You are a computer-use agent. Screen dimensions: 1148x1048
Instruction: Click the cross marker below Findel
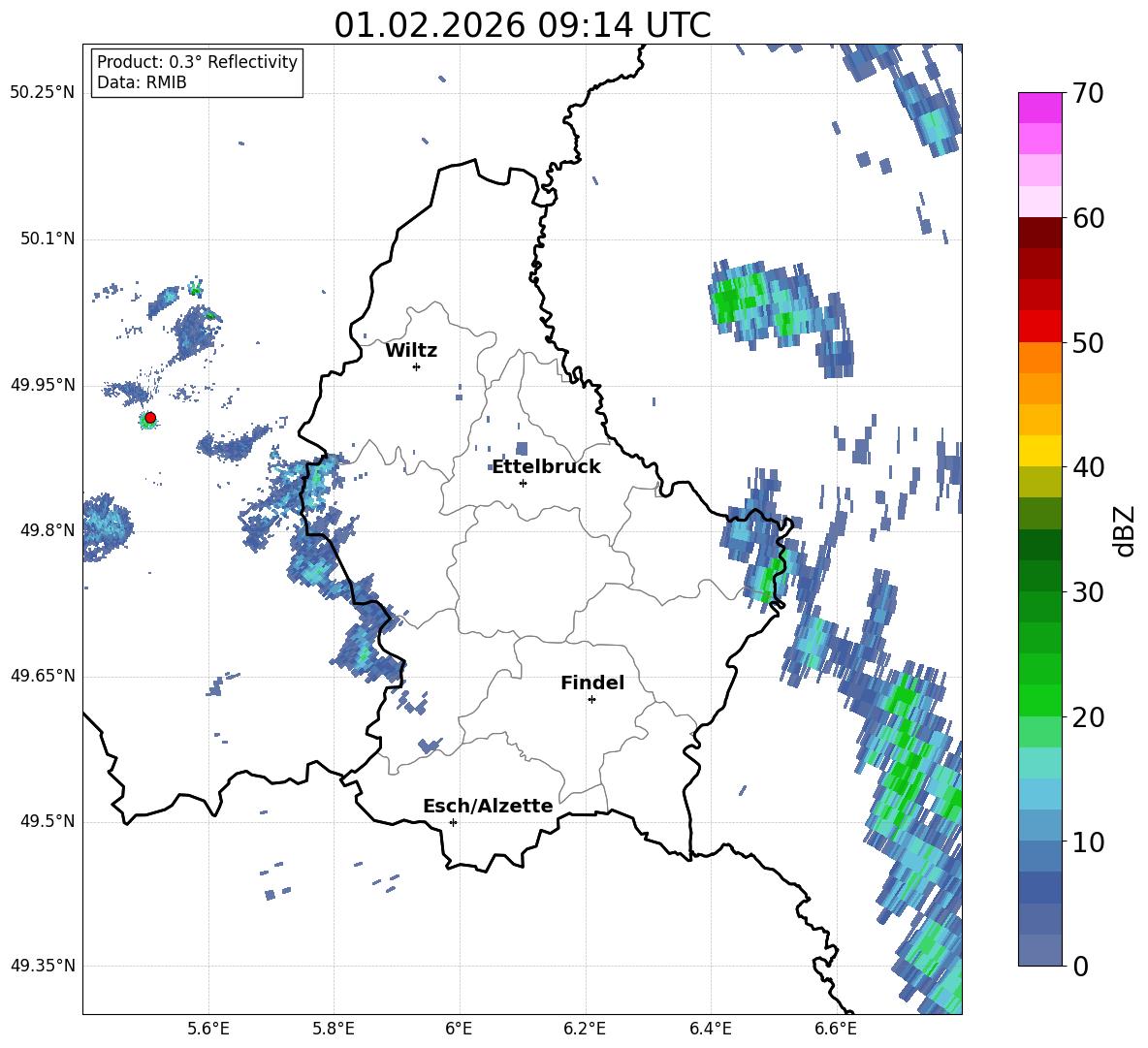[x=591, y=700]
